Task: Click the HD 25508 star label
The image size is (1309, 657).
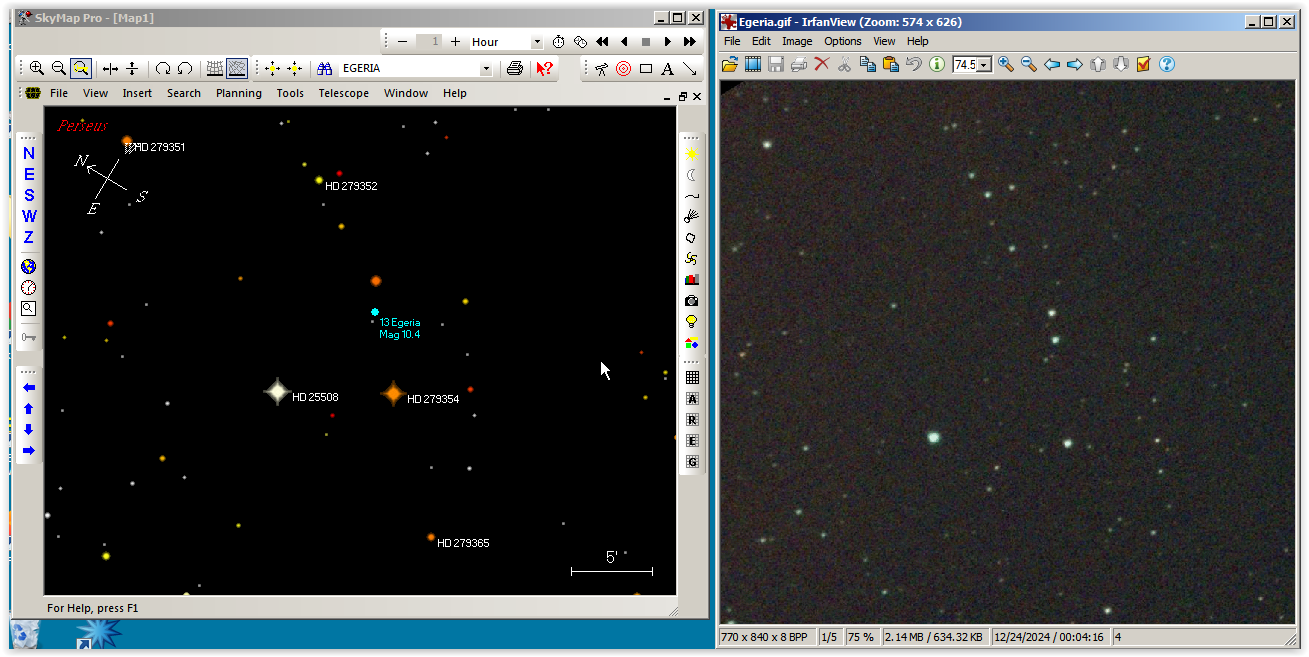Action: [315, 397]
